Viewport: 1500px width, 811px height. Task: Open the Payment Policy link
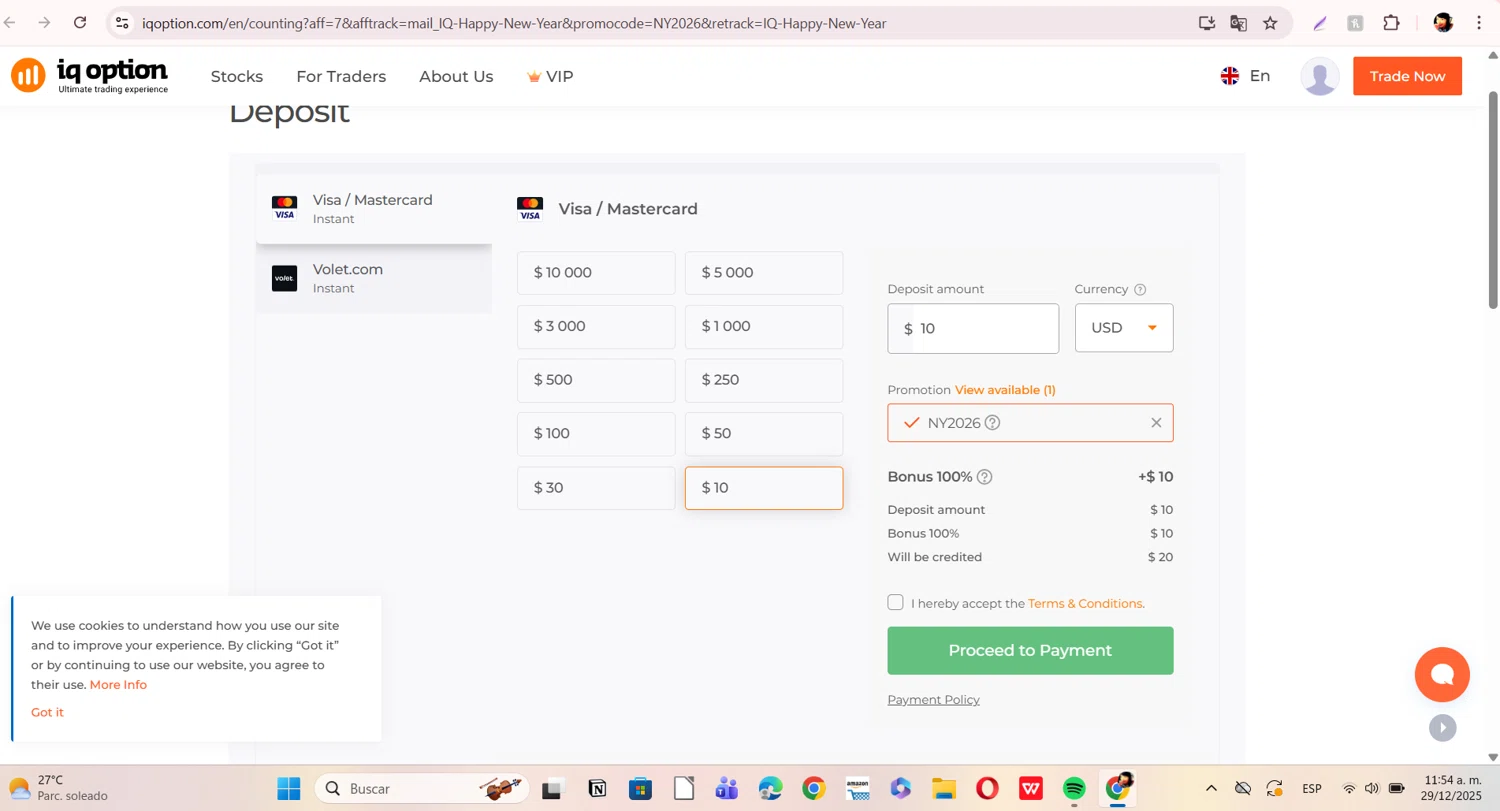[933, 700]
